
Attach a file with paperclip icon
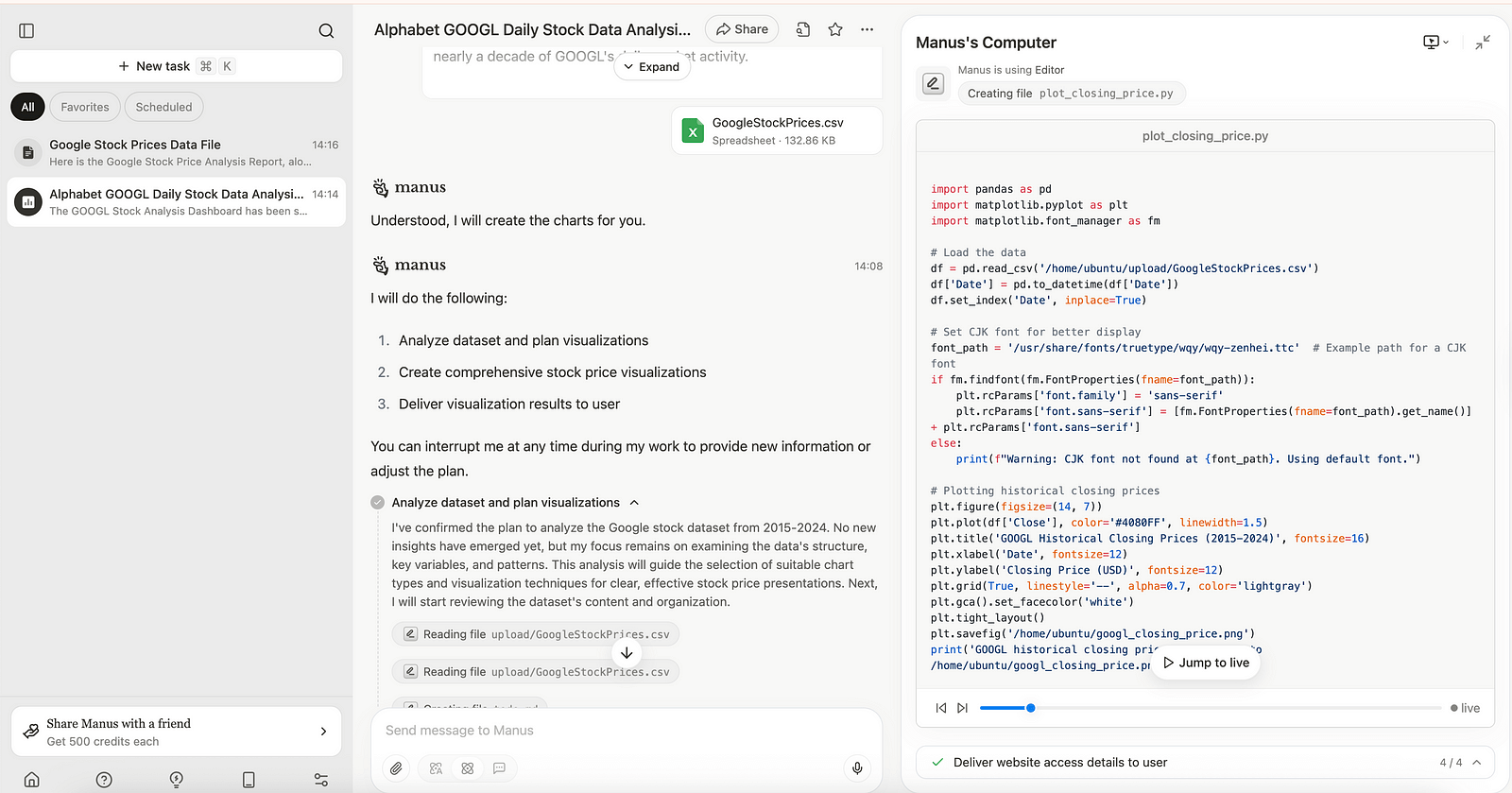(x=397, y=768)
